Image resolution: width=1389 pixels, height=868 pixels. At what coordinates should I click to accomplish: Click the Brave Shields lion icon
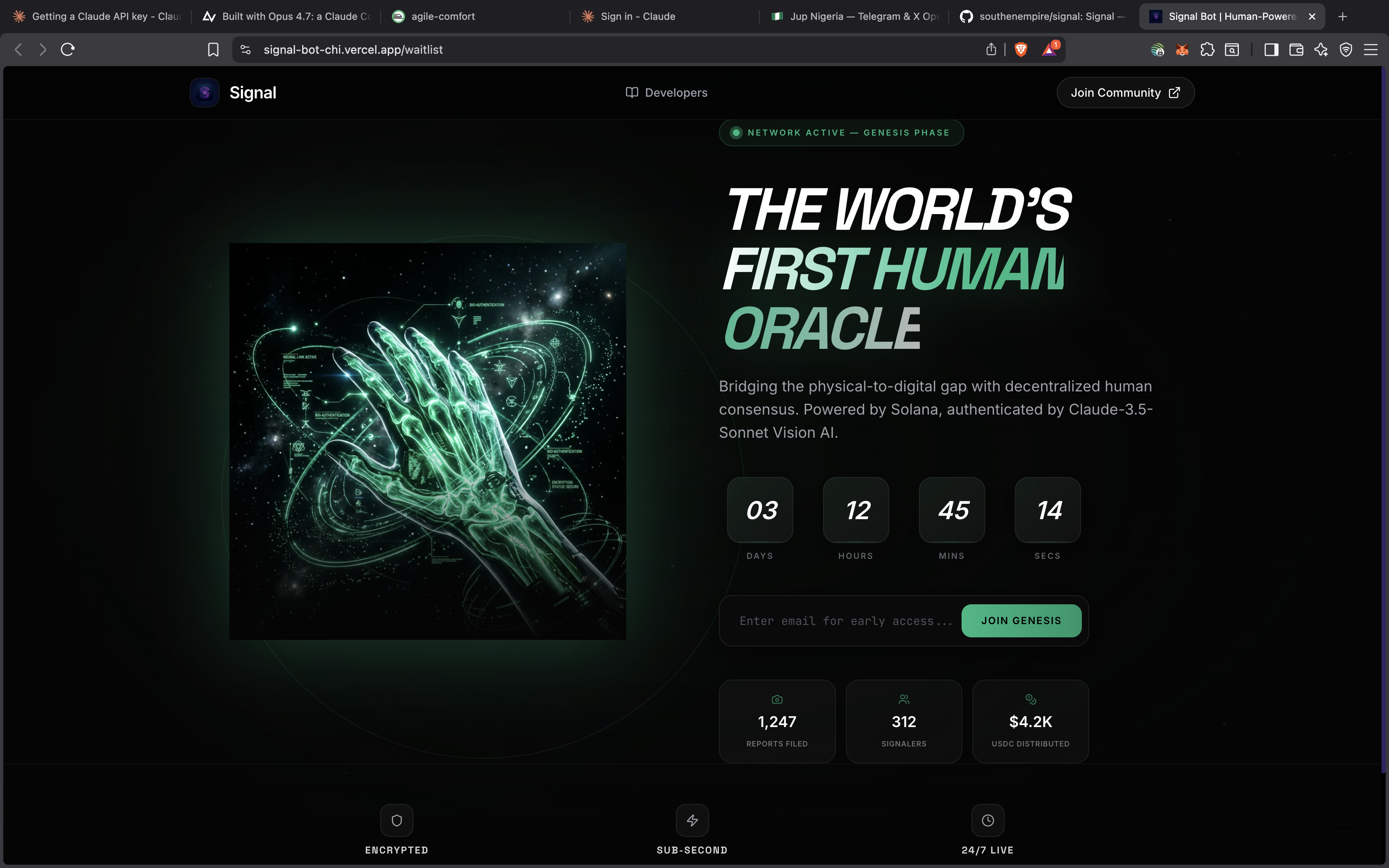[1021, 50]
